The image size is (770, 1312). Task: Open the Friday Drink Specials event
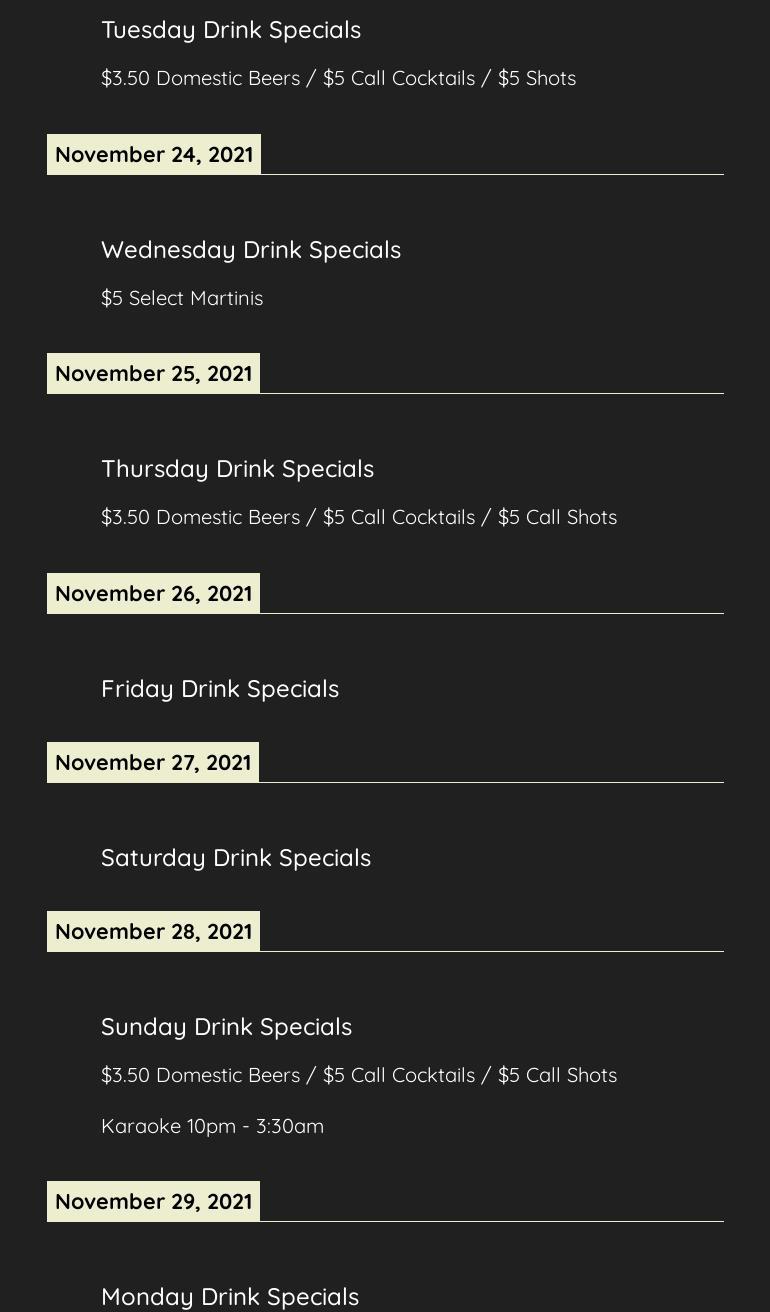pos(220,689)
